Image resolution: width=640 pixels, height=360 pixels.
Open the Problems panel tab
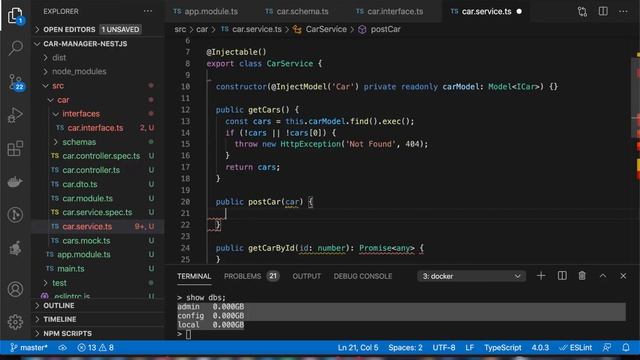(x=251, y=276)
